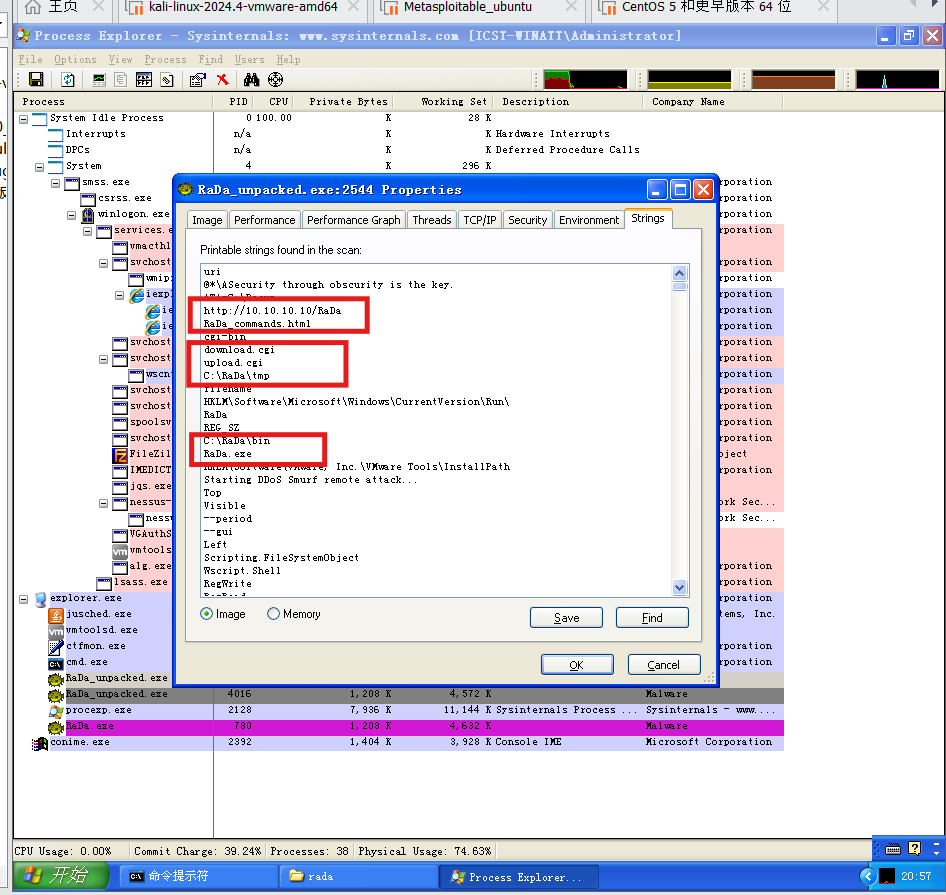
Task: Switch to the Security tab
Action: [527, 220]
